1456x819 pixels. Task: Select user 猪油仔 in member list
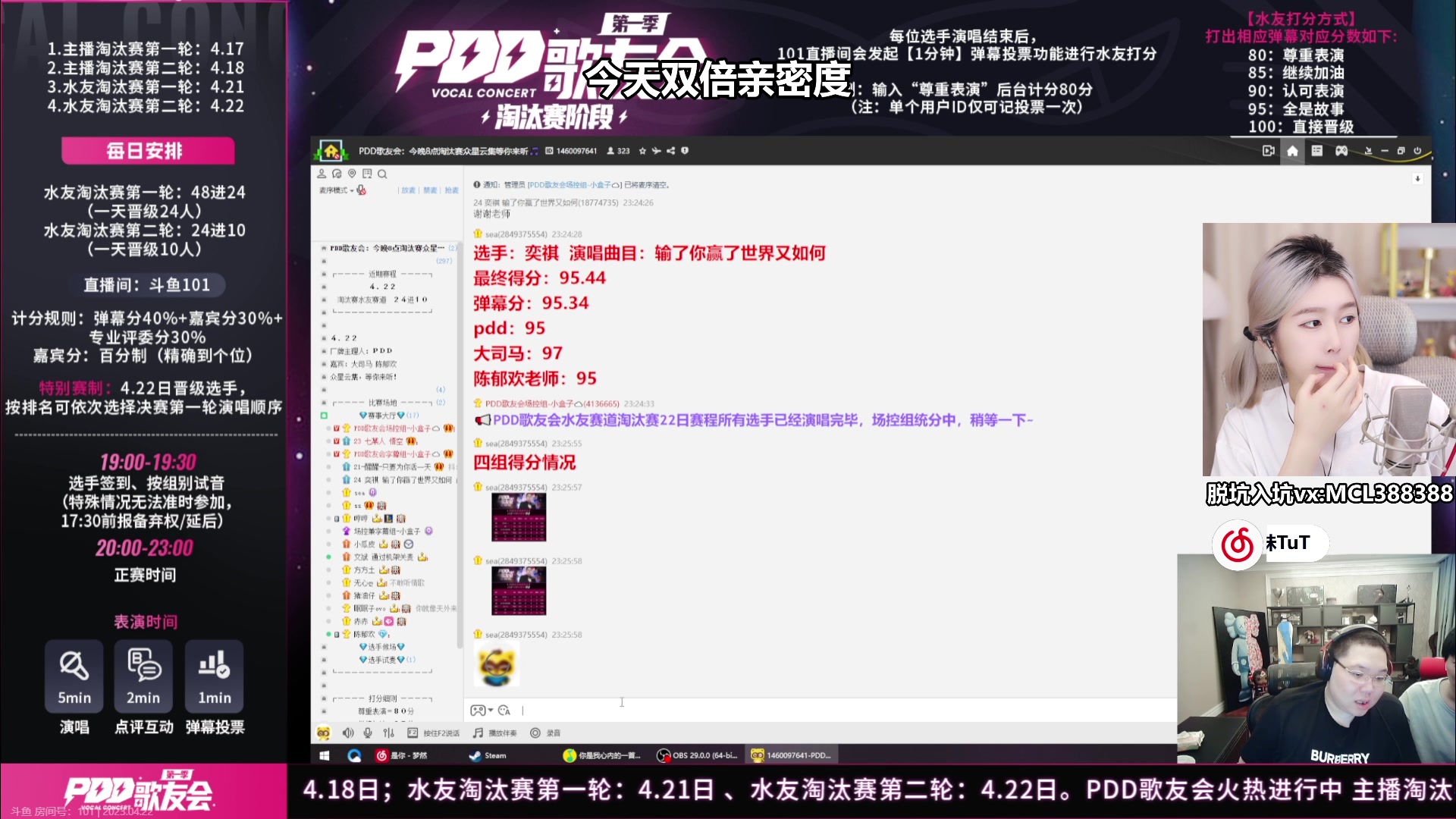(372, 595)
